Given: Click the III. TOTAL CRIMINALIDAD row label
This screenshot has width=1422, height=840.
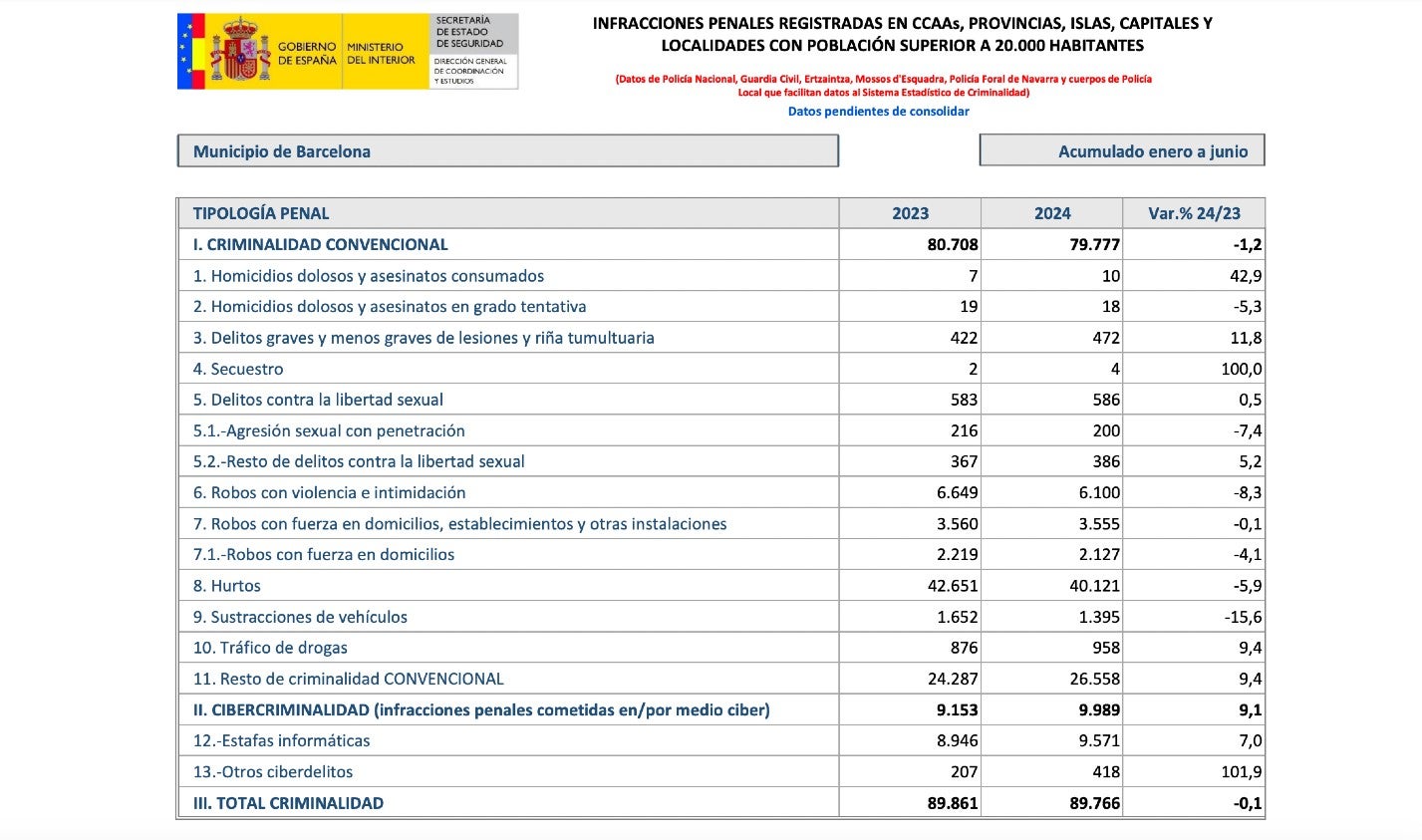Looking at the screenshot, I should [x=288, y=803].
